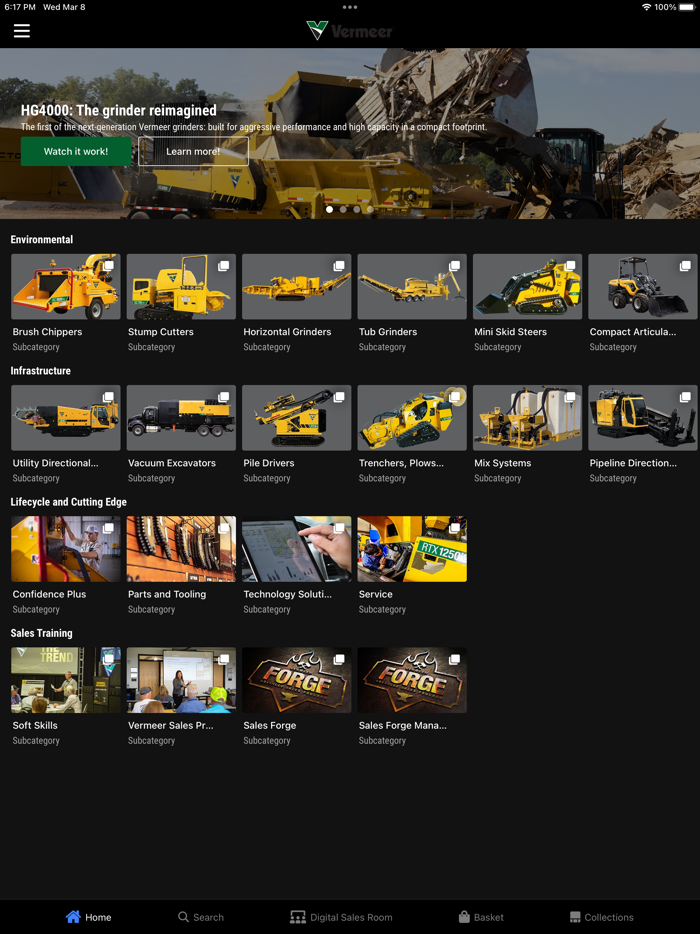700x934 pixels.
Task: Select the Utility Directional... title text
Action: (55, 463)
